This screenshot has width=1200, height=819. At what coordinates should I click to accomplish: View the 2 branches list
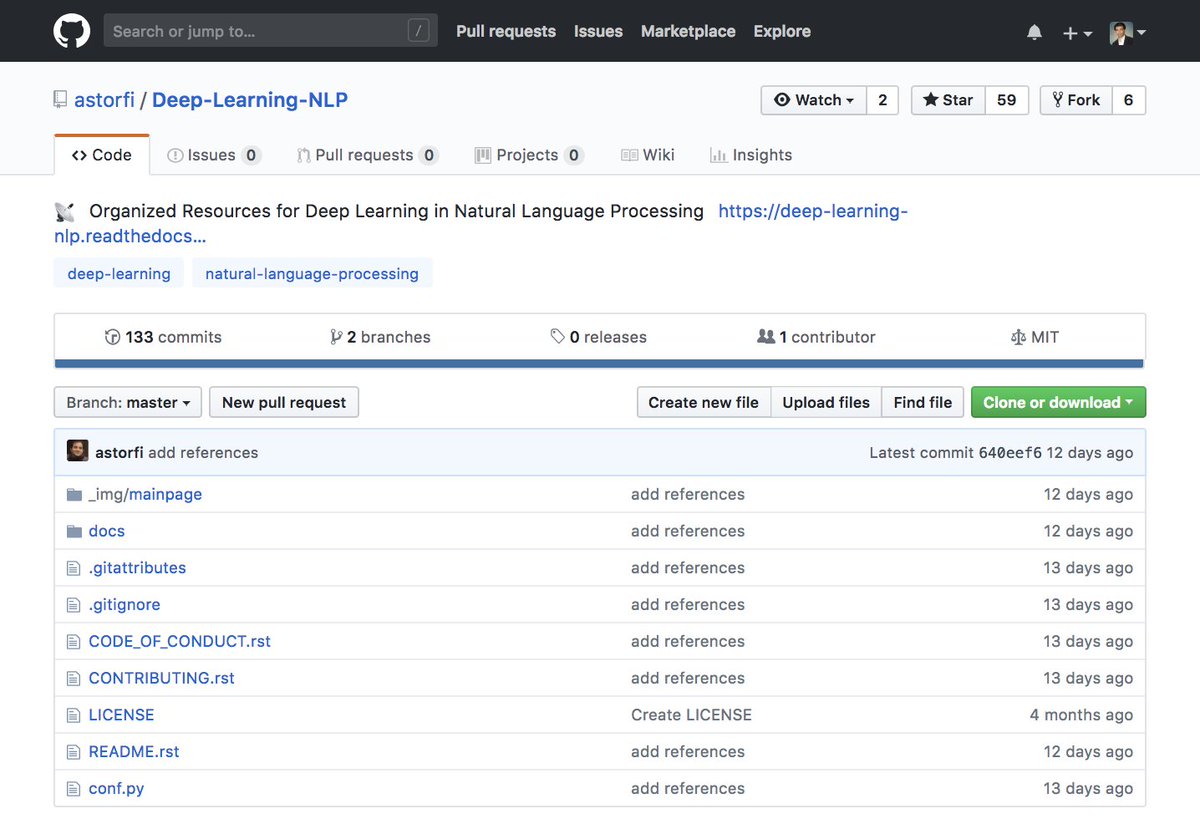pos(380,337)
